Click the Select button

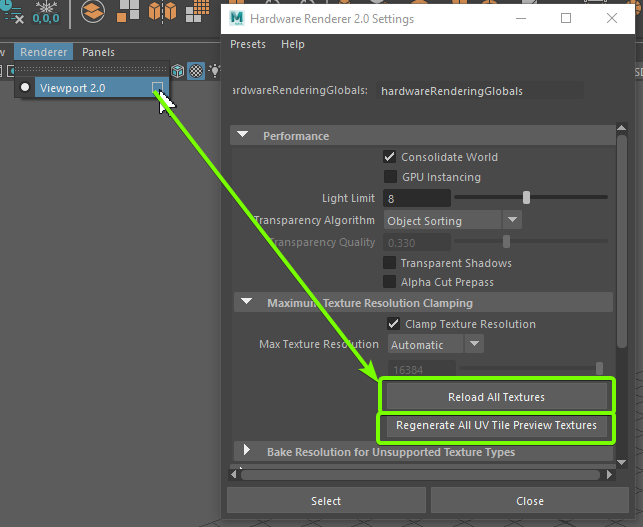pyautogui.click(x=326, y=500)
